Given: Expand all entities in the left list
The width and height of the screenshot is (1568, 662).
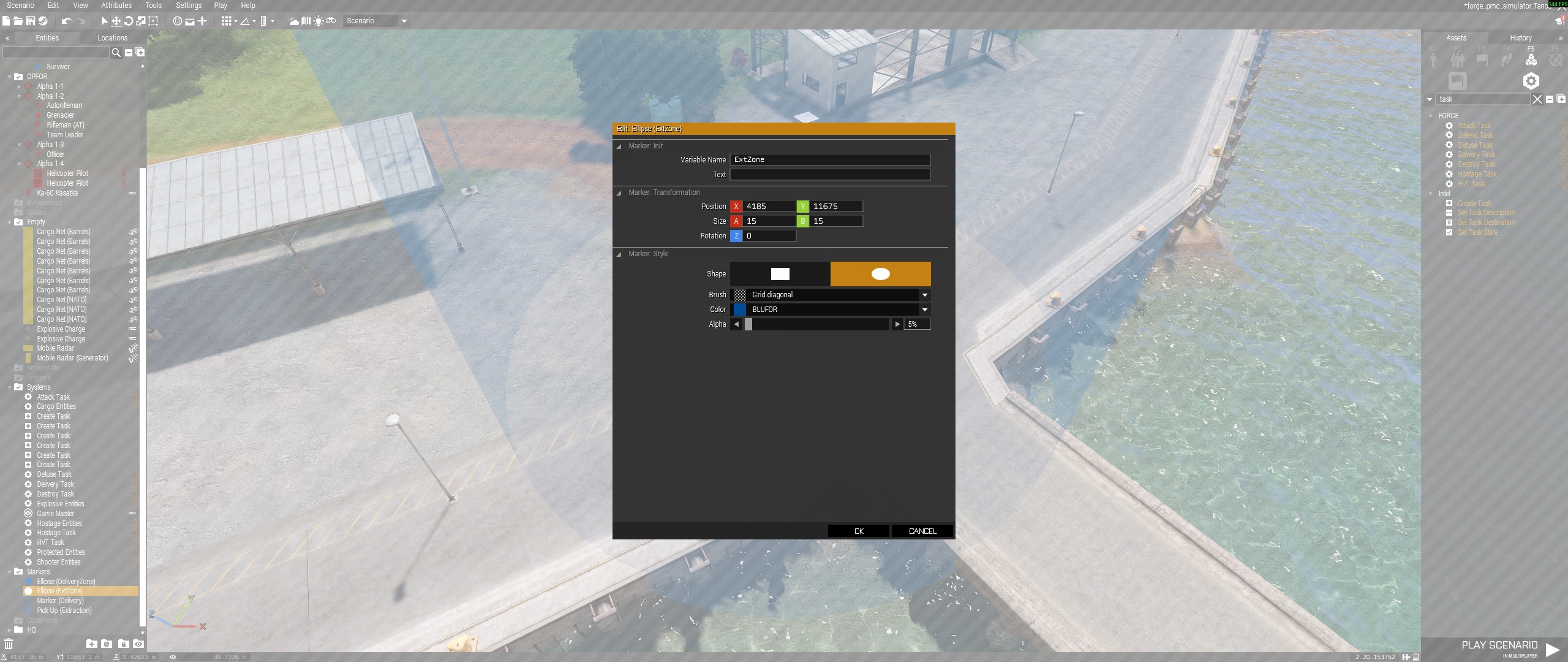Looking at the screenshot, I should (140, 53).
